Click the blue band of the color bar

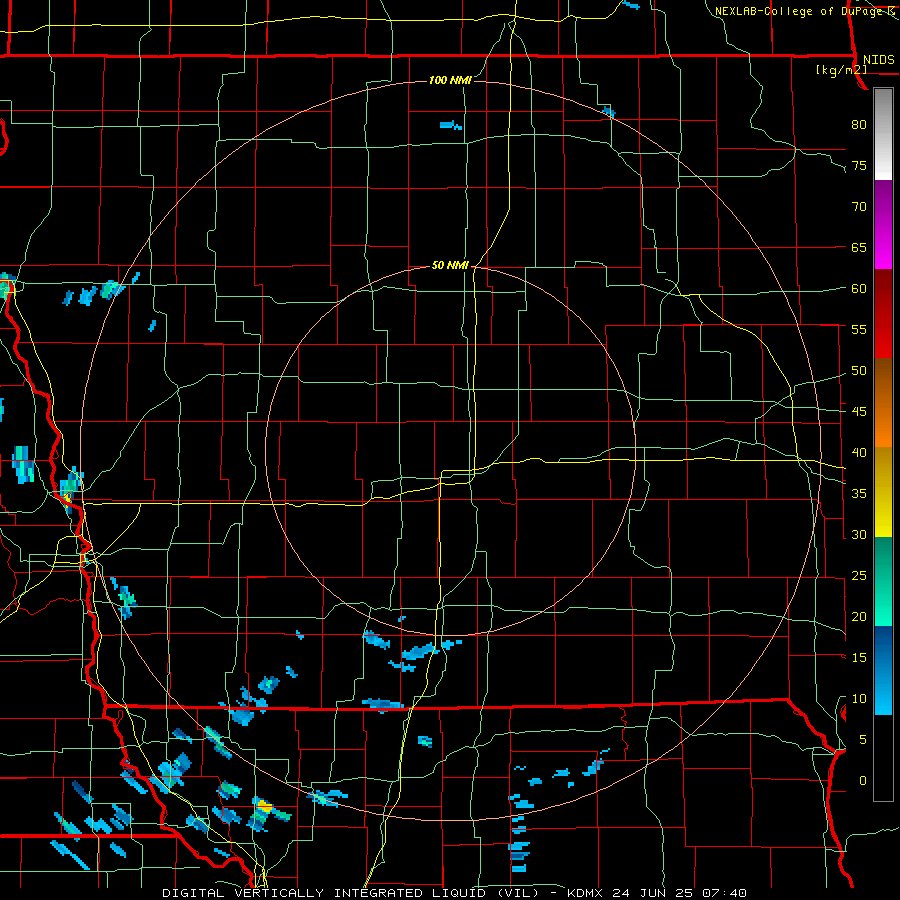click(x=883, y=670)
